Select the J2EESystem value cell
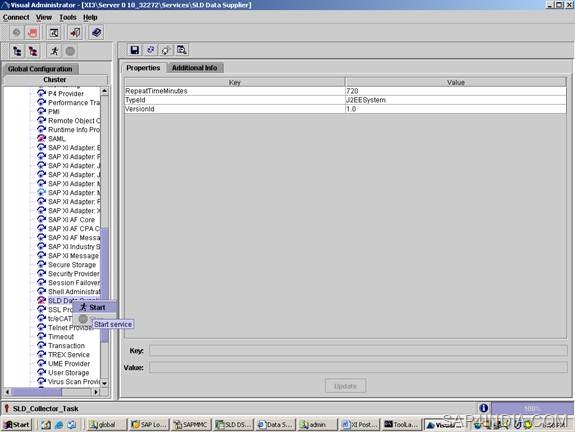575x432 pixels. (x=456, y=100)
